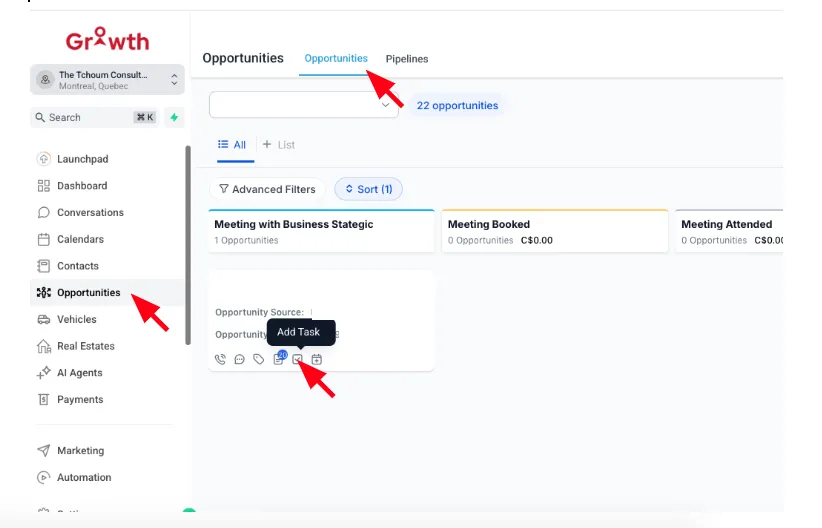822x528 pixels.
Task: Click the green lightning bolt quick action icon
Action: [174, 117]
